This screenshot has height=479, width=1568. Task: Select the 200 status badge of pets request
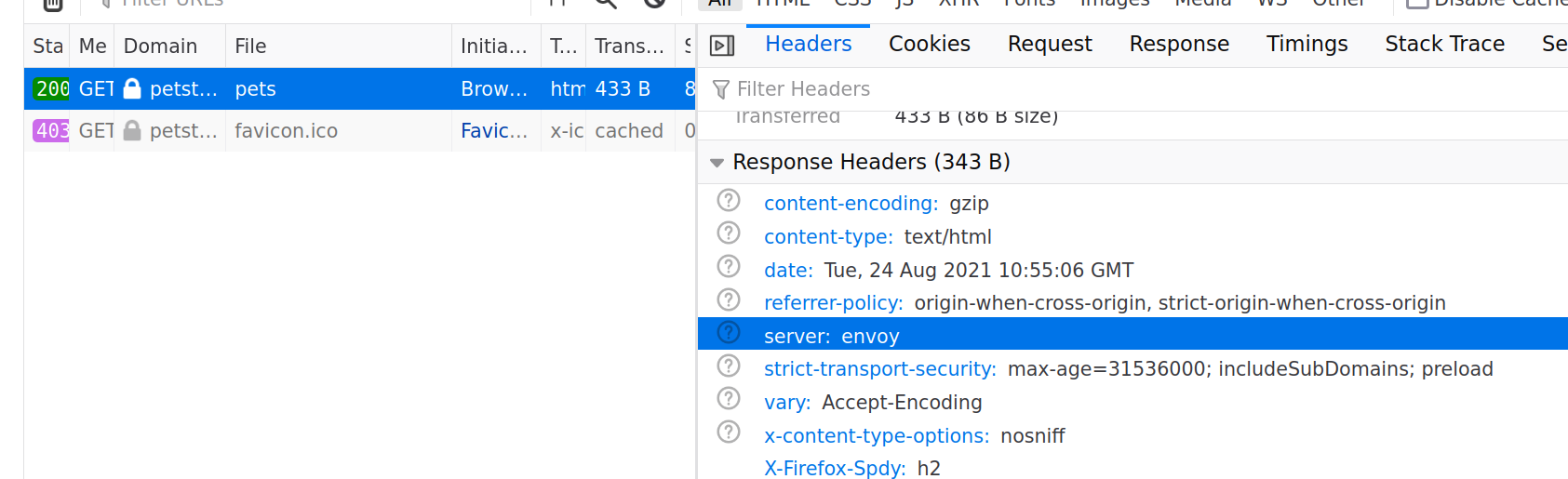coord(52,89)
